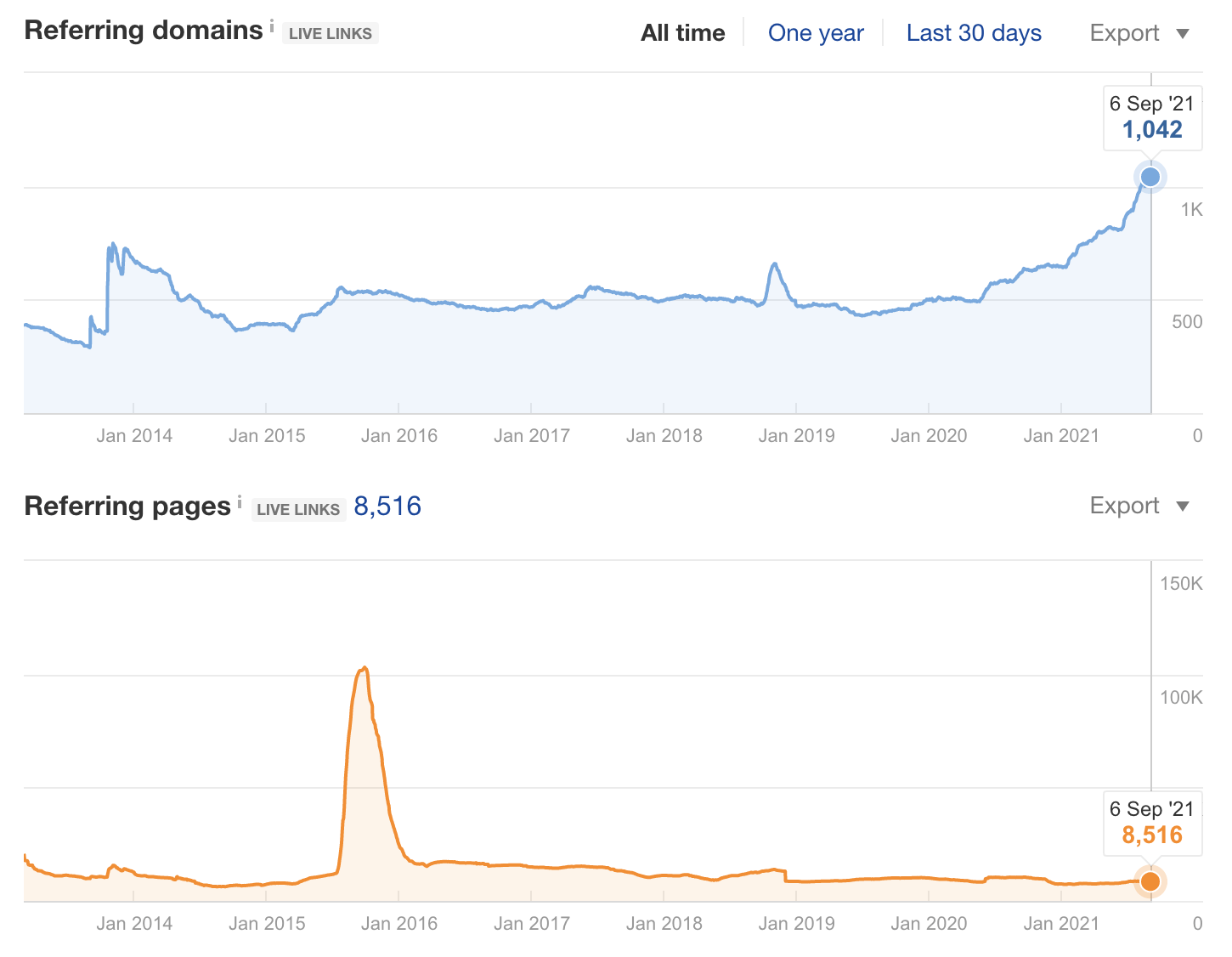This screenshot has height=957, width=1232.
Task: Click Jan 2016 label on Referring domains axis
Action: point(399,436)
